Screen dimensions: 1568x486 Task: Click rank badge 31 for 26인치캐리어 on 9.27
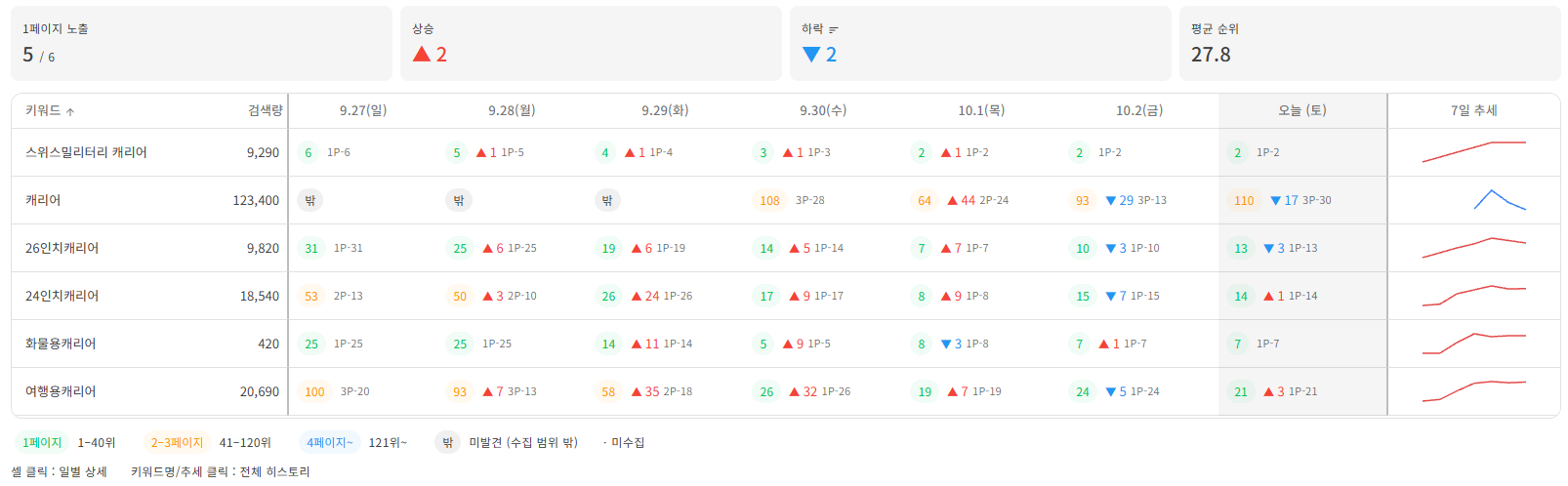pyautogui.click(x=311, y=248)
